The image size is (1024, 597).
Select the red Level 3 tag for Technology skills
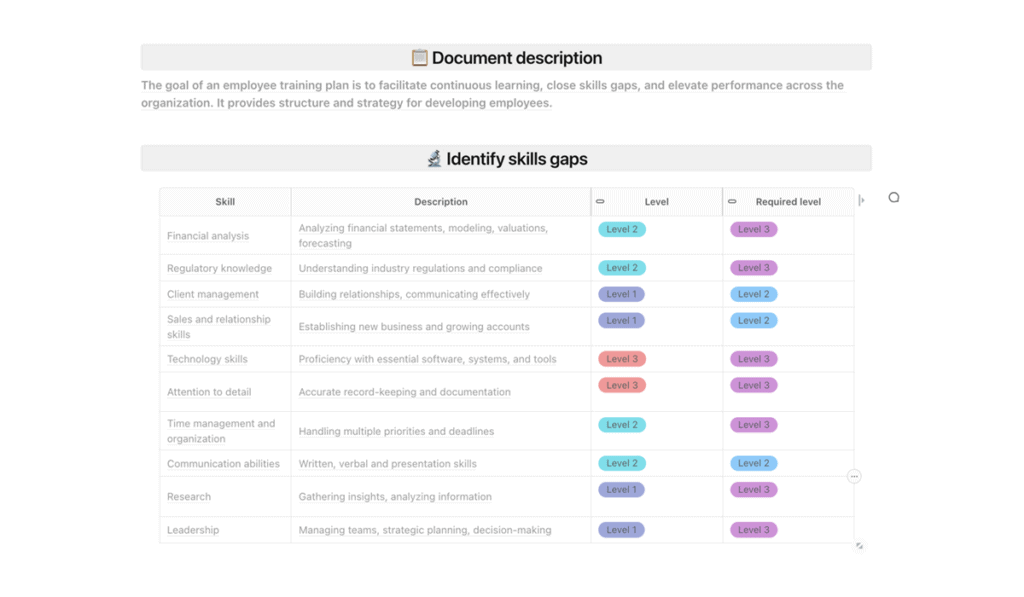coord(622,359)
